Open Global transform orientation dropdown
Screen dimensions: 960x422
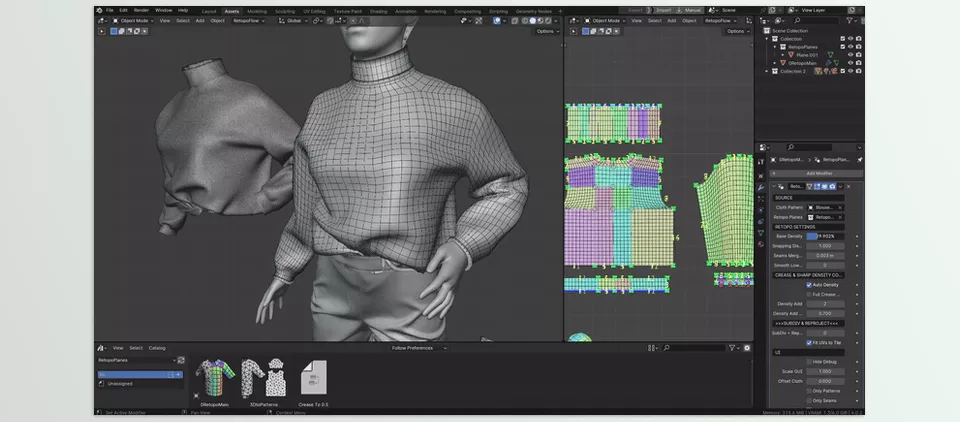click(293, 20)
